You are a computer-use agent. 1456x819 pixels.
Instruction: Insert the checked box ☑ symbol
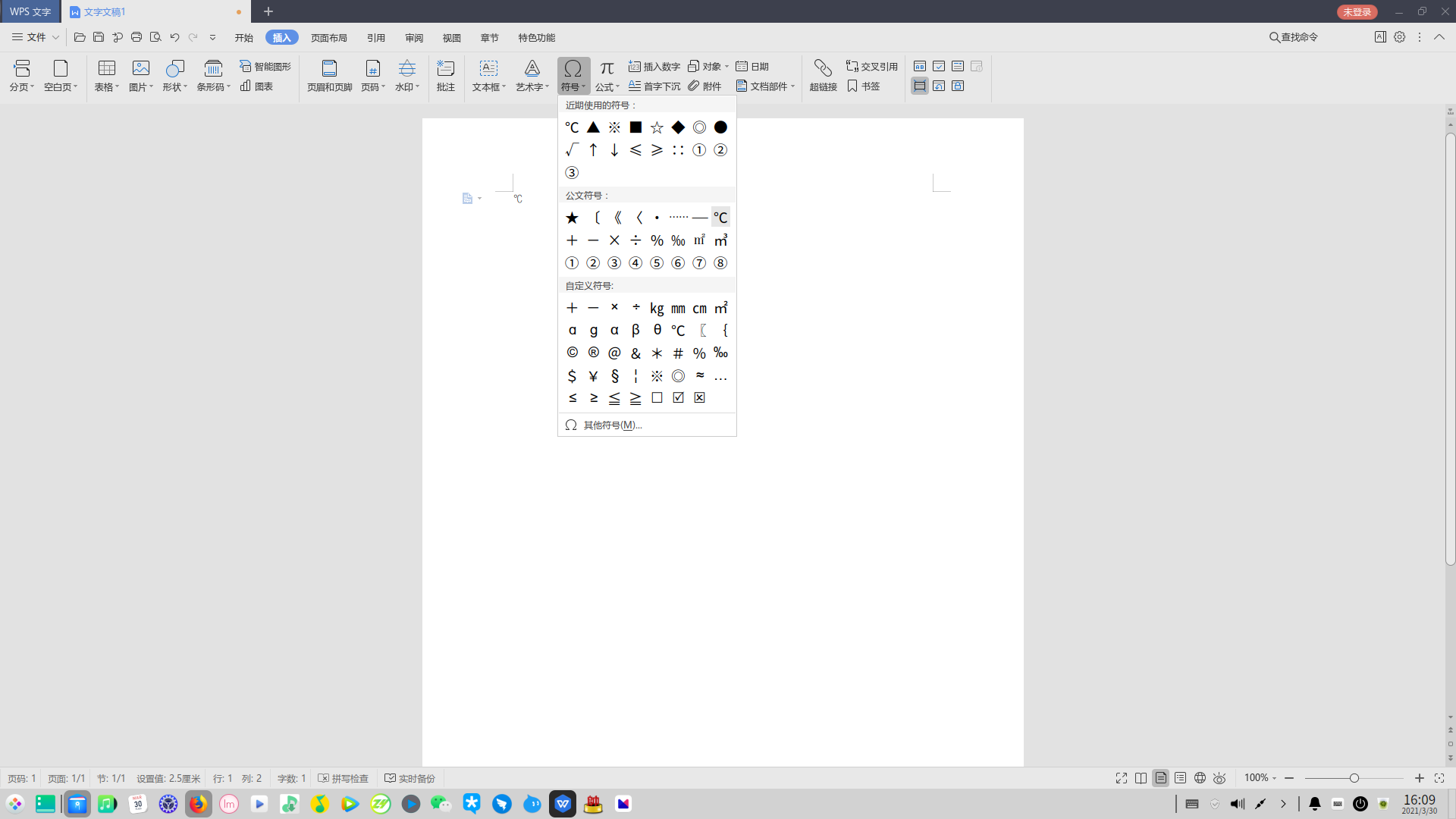click(x=678, y=397)
